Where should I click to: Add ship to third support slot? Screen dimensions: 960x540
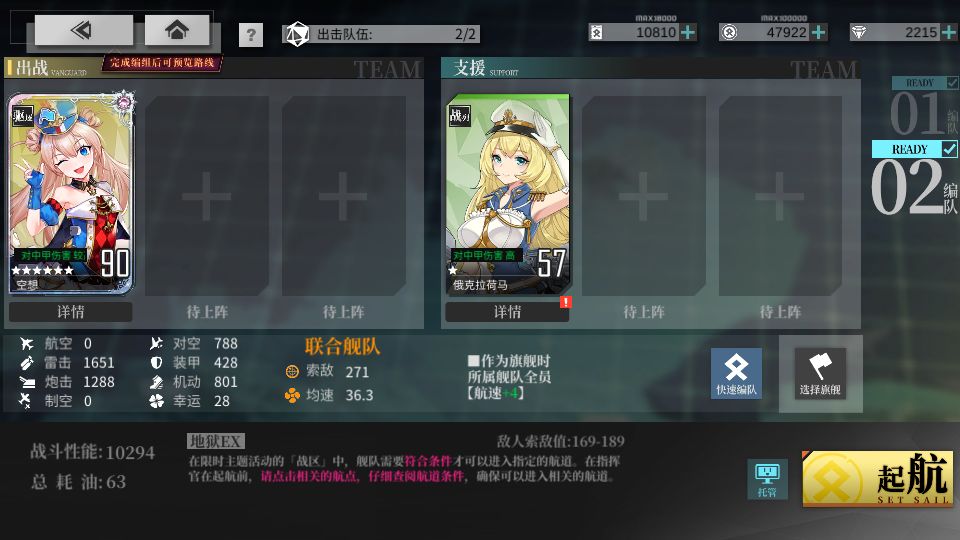(x=780, y=196)
